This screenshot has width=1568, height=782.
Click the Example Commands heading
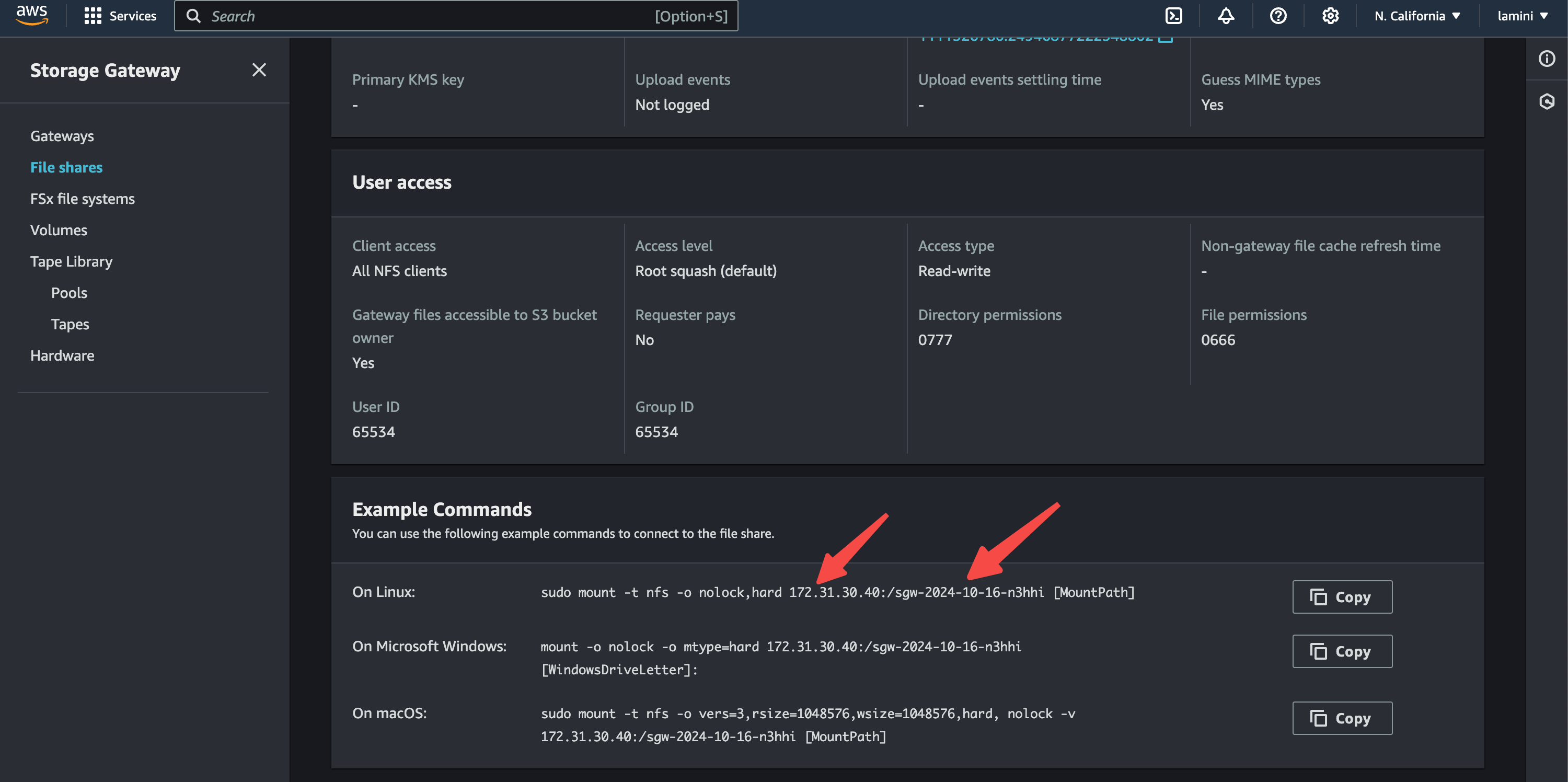pyautogui.click(x=442, y=509)
